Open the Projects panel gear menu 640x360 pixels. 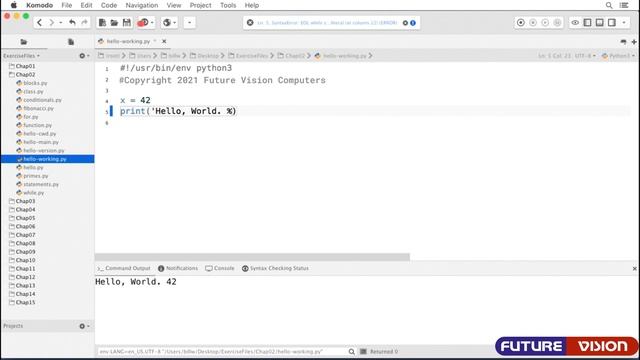point(84,326)
